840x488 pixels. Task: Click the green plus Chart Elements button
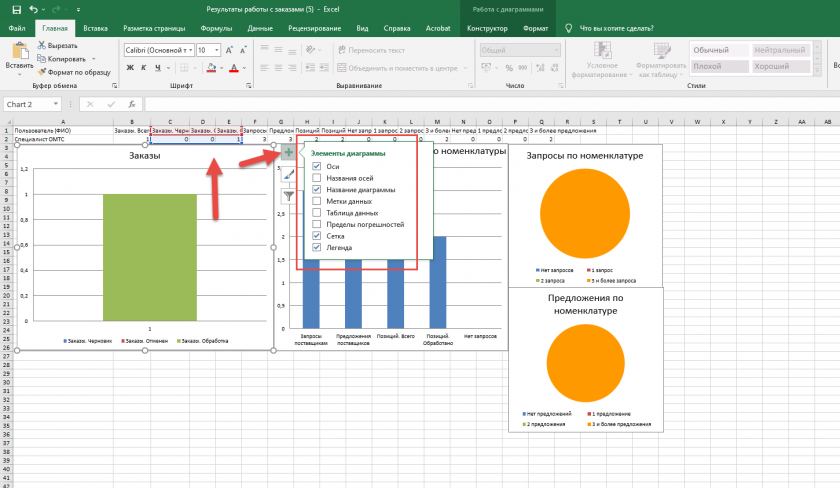288,153
